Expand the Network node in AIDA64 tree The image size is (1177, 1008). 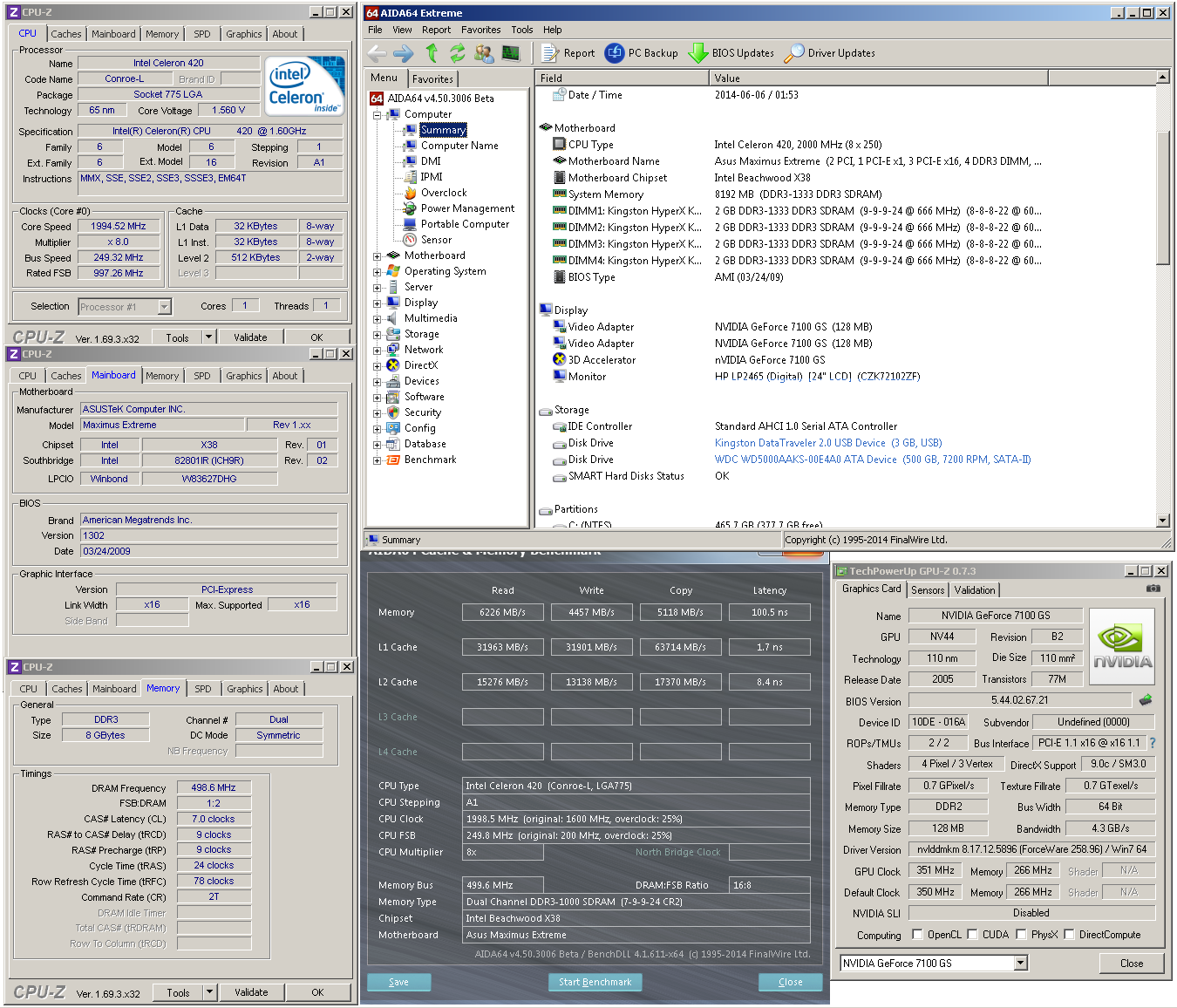[377, 351]
